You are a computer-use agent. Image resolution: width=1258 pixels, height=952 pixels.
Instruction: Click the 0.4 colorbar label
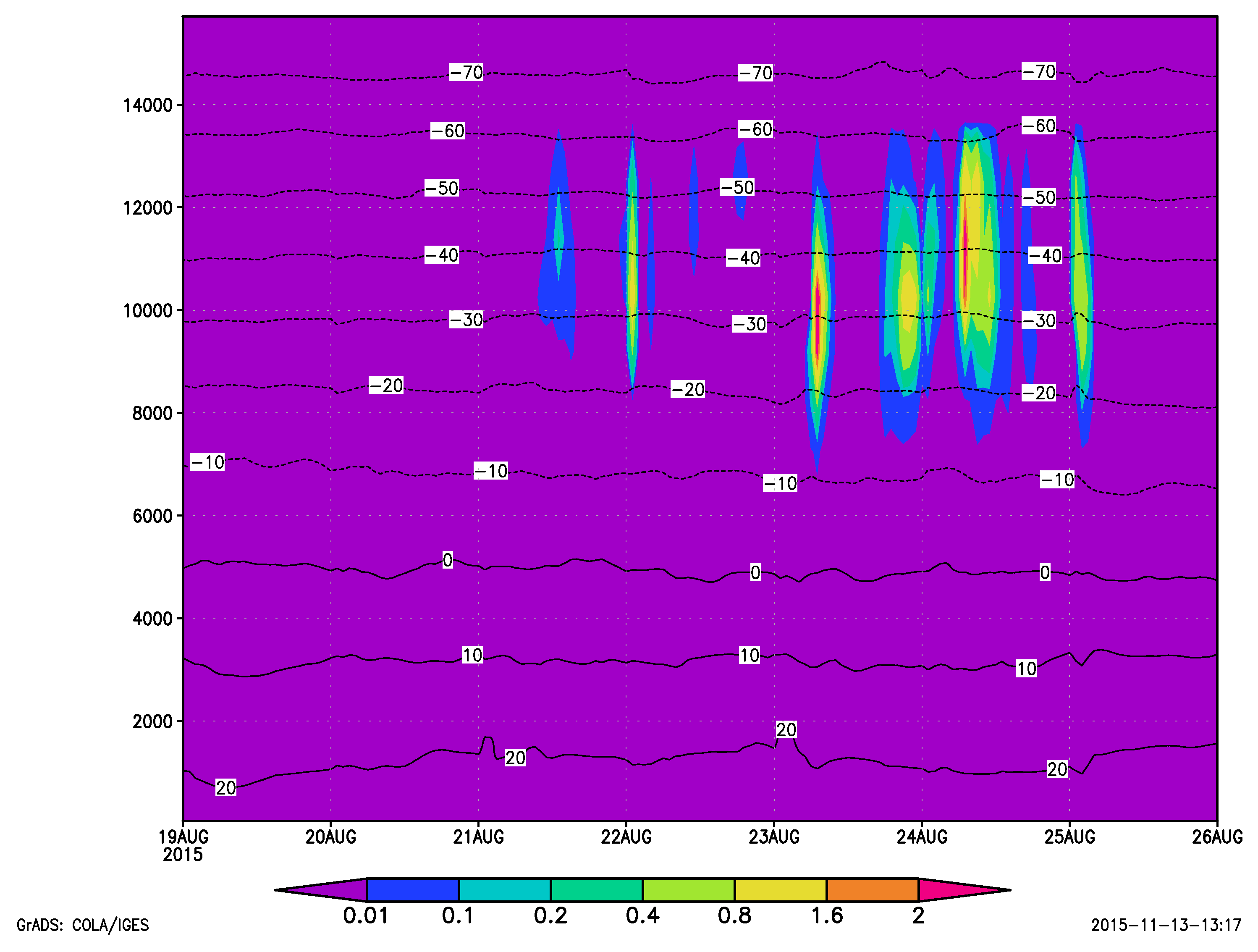643,916
